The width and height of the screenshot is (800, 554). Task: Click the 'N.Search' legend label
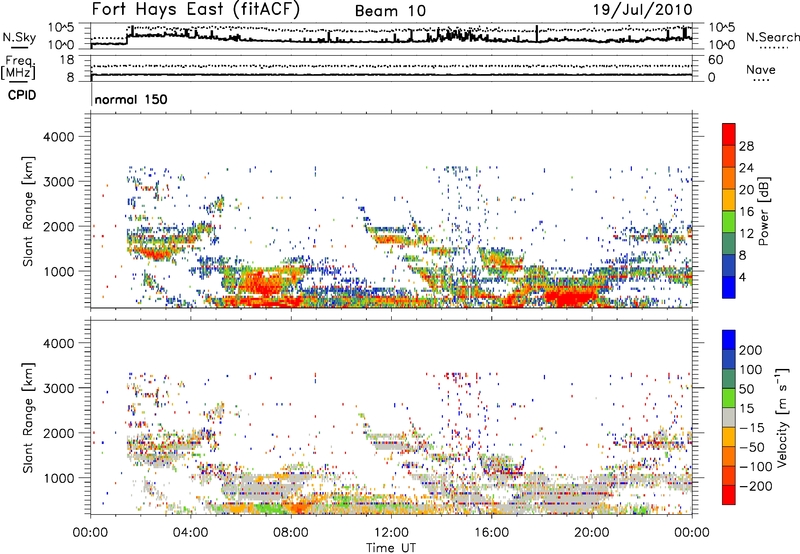click(772, 37)
